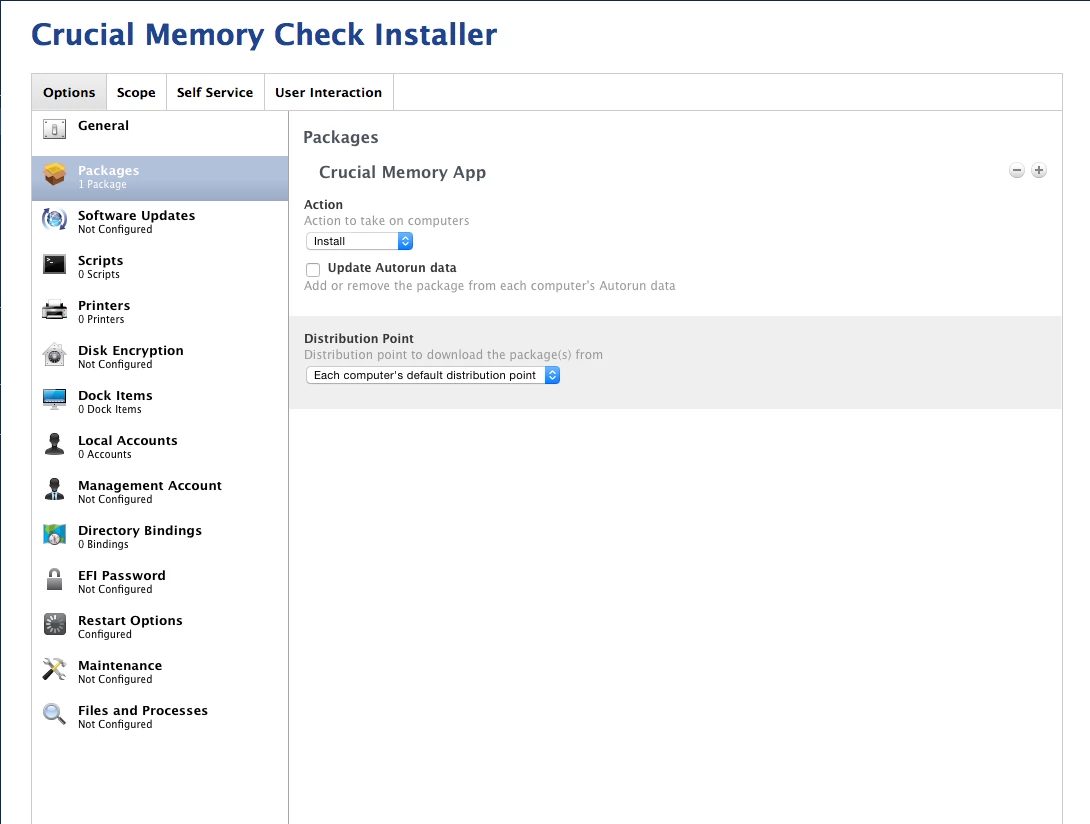Open the Printers payload label

coord(104,305)
